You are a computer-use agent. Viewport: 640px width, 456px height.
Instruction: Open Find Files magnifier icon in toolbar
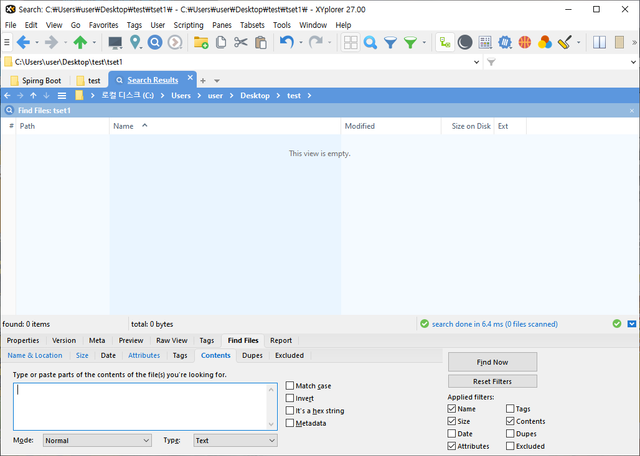coord(370,42)
